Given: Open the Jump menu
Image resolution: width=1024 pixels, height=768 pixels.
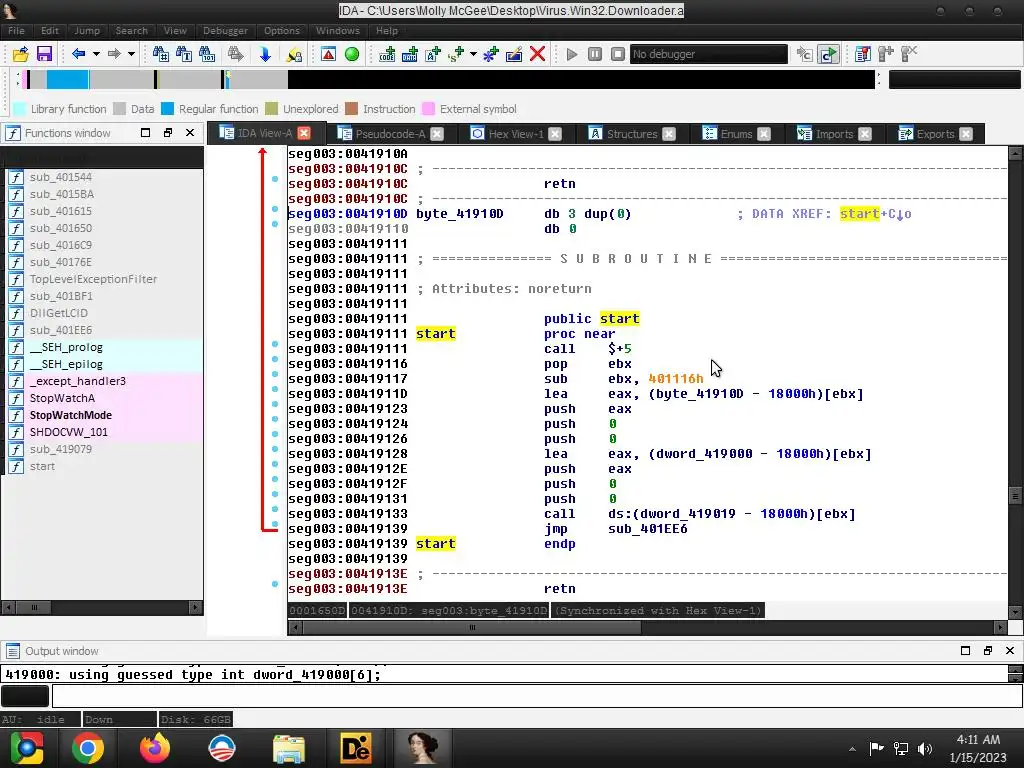Looking at the screenshot, I should click(87, 31).
